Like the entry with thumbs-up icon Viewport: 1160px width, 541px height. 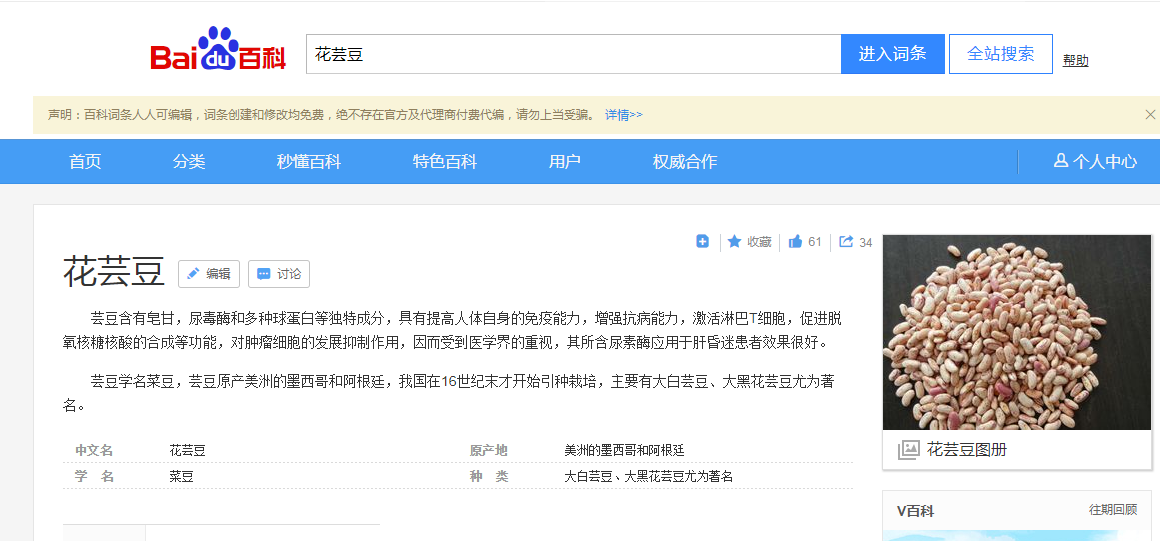pos(796,241)
